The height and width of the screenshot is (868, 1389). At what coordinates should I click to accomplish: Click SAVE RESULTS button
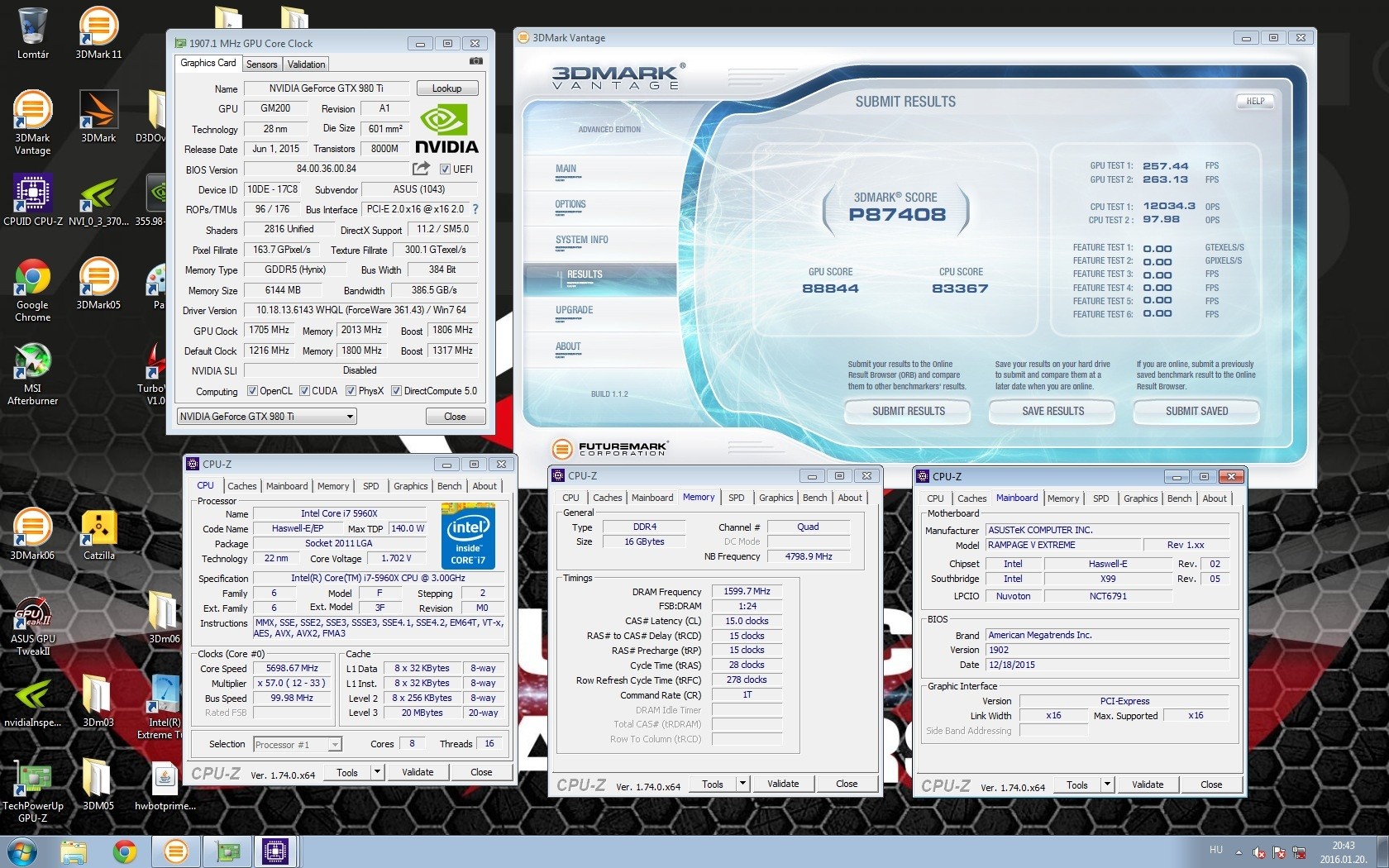tap(1052, 411)
